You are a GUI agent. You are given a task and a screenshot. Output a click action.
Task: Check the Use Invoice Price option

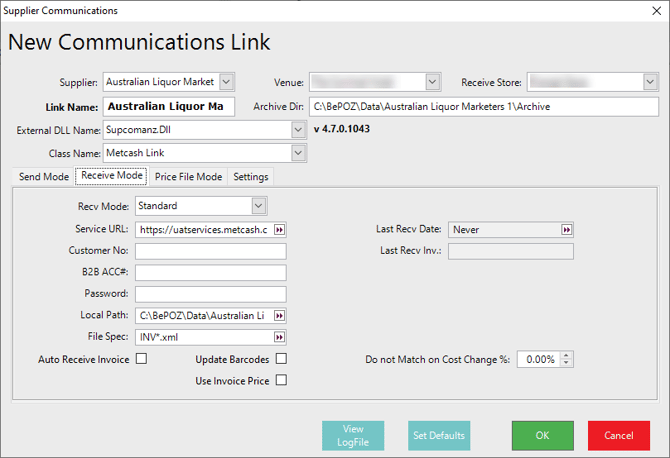point(281,380)
